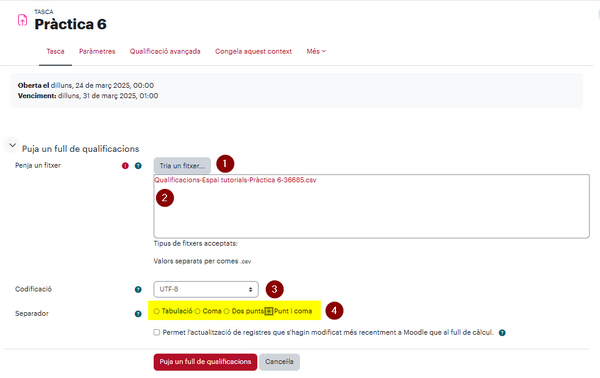
Task: Open help icon next to Penja un fitxer
Action: (x=138, y=166)
